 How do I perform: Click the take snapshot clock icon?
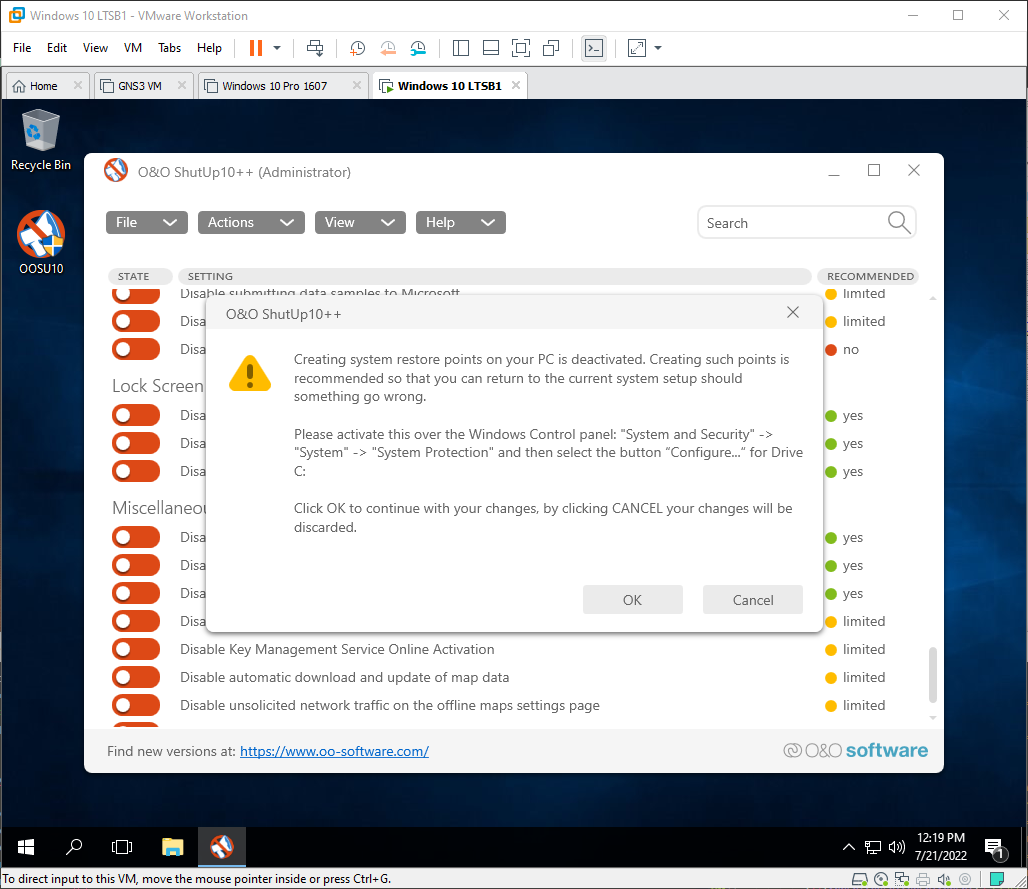coord(357,48)
